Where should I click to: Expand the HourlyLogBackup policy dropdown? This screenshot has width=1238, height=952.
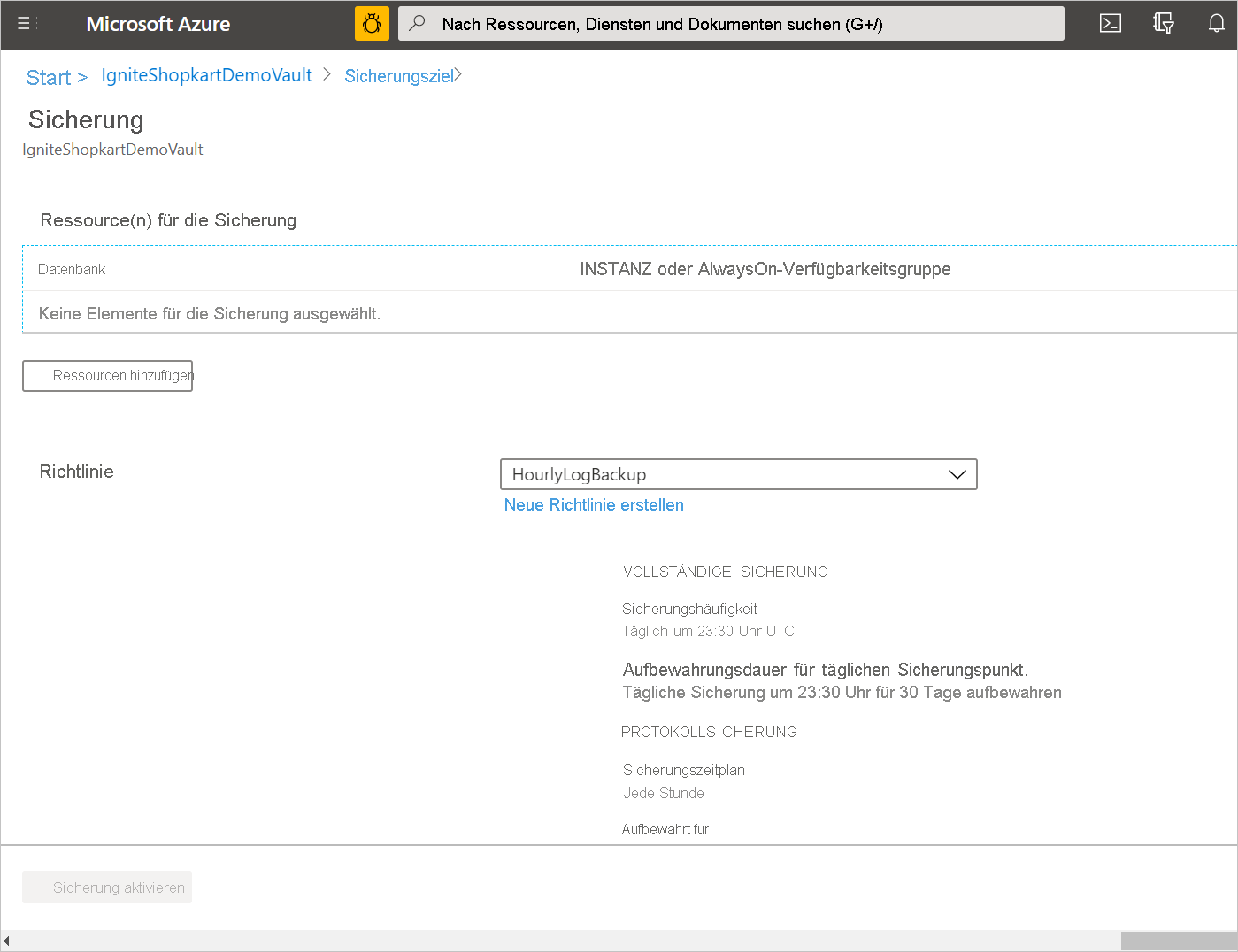coord(738,474)
